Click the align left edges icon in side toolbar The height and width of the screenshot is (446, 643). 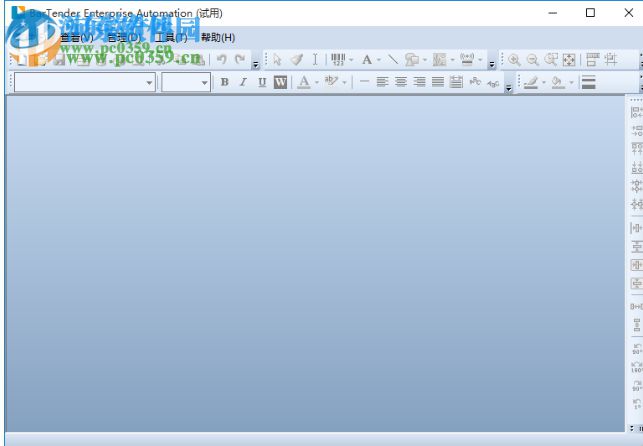click(636, 112)
